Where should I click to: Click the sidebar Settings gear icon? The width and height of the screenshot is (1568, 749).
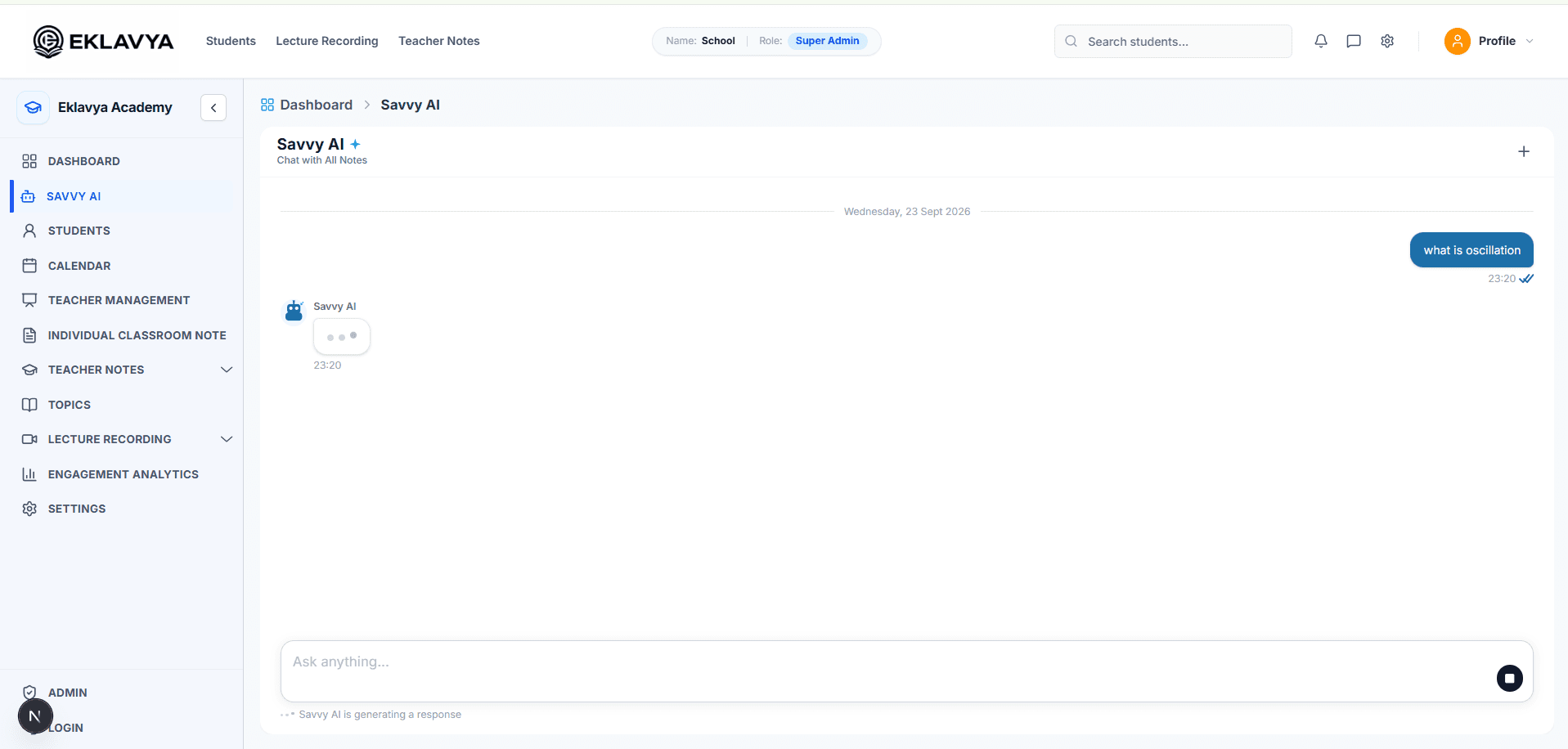pyautogui.click(x=29, y=509)
